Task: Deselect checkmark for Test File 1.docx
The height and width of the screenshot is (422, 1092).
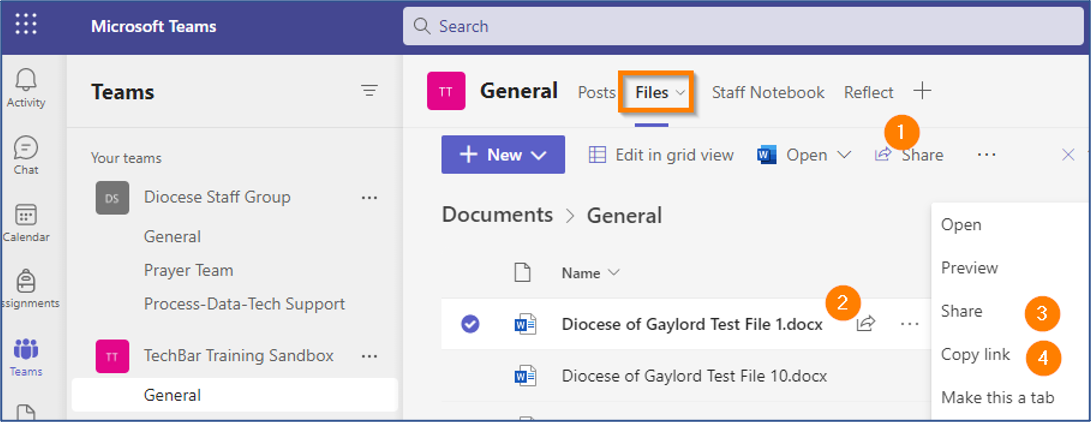Action: point(471,324)
